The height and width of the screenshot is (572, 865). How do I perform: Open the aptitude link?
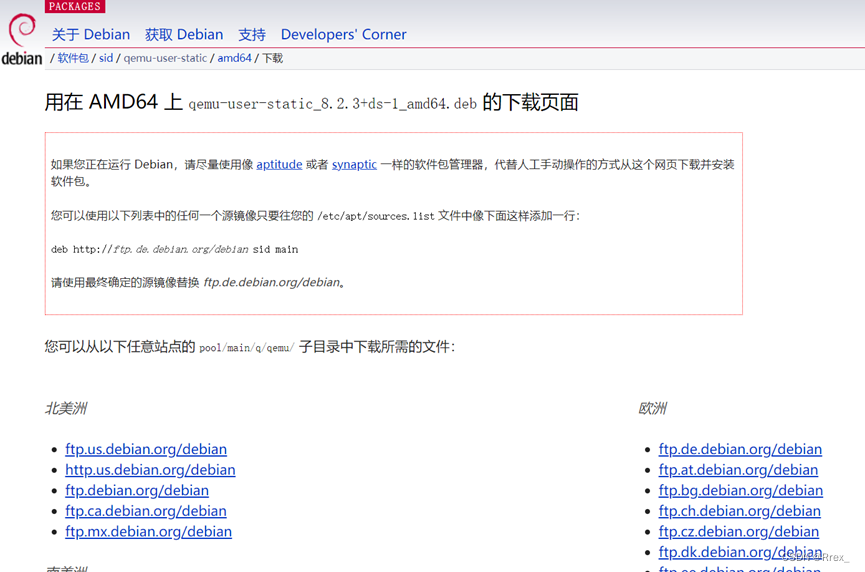[279, 164]
